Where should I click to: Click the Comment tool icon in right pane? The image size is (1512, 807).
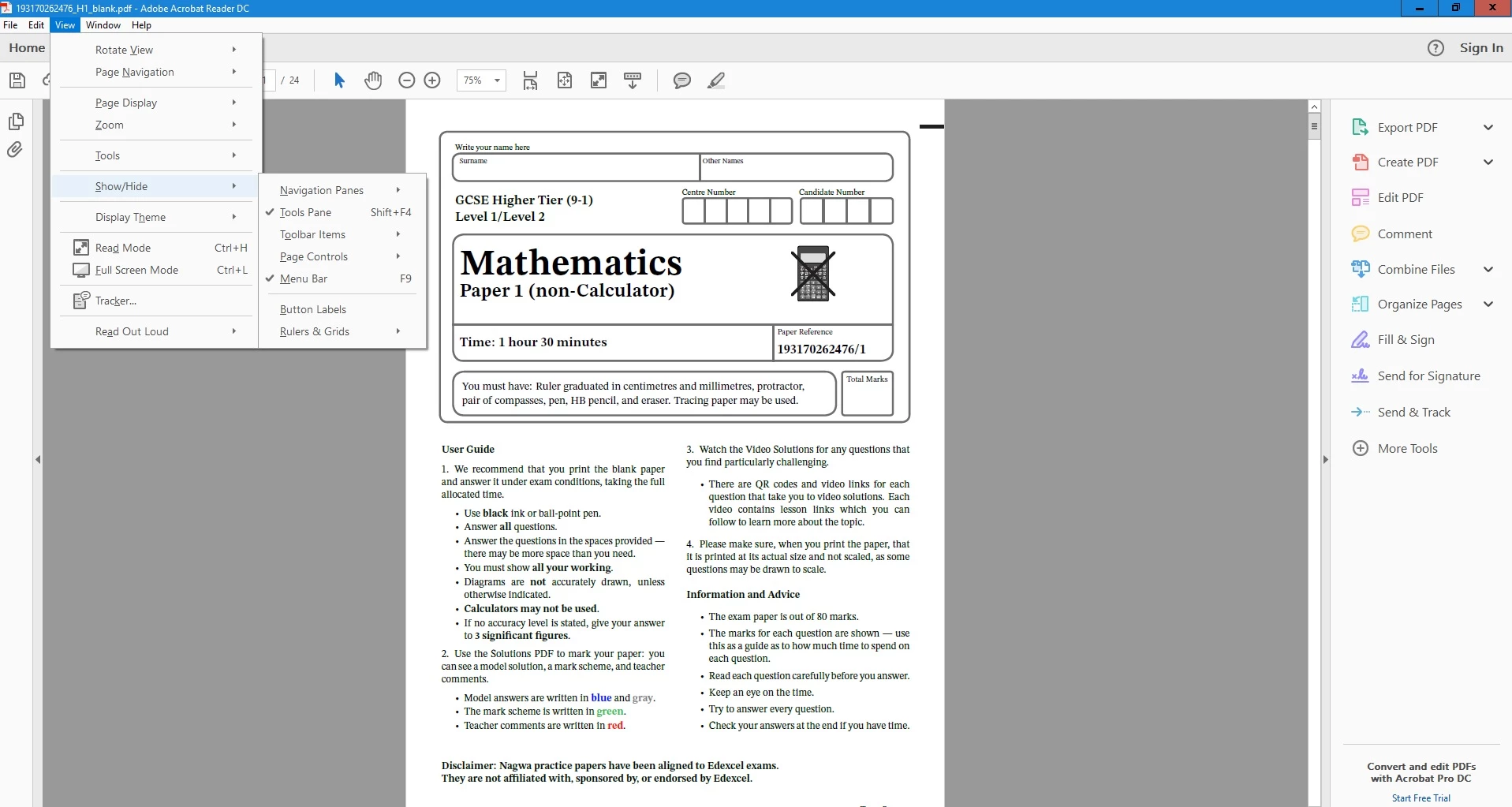pyautogui.click(x=1361, y=234)
